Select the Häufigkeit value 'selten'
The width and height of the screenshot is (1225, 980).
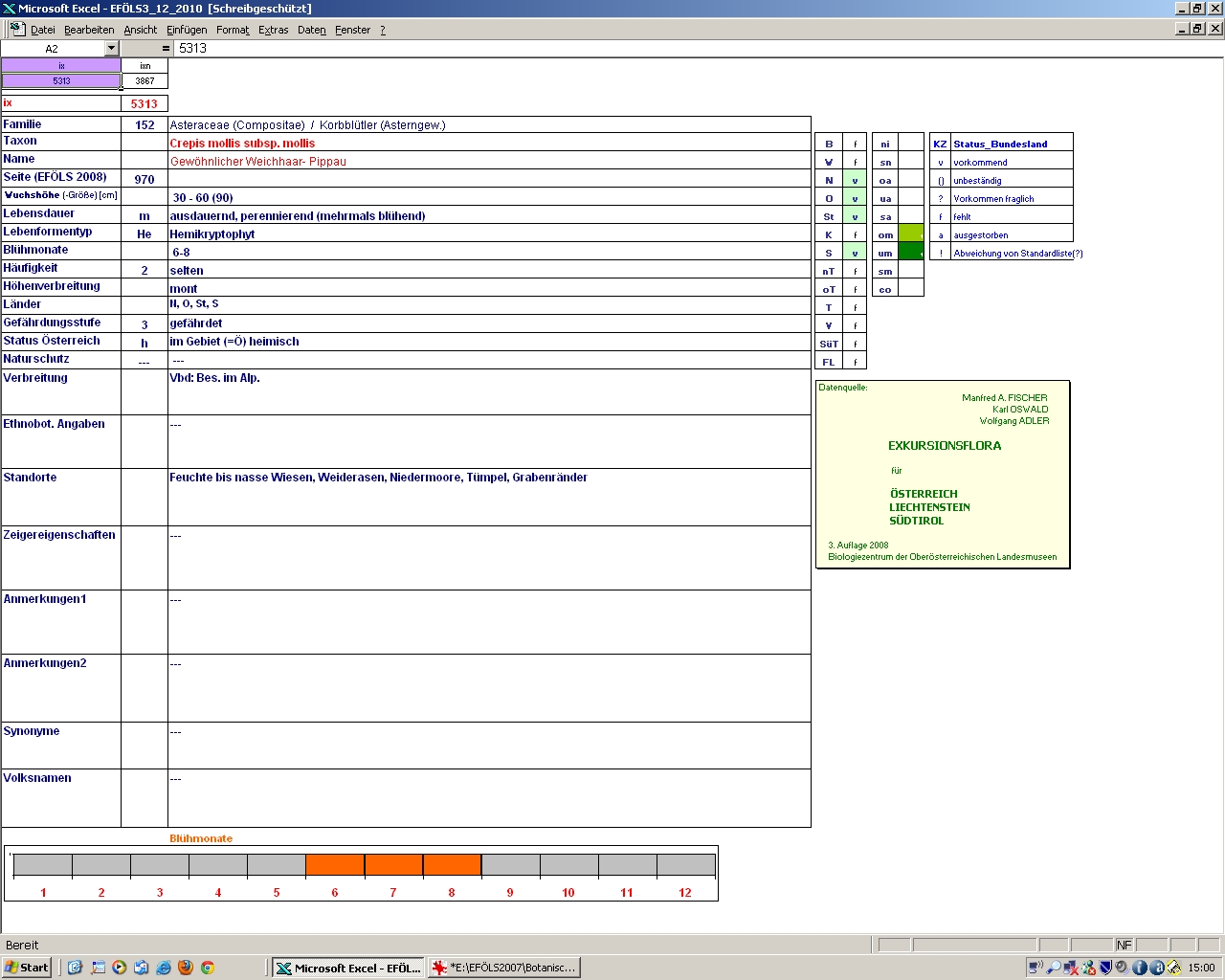tap(489, 270)
